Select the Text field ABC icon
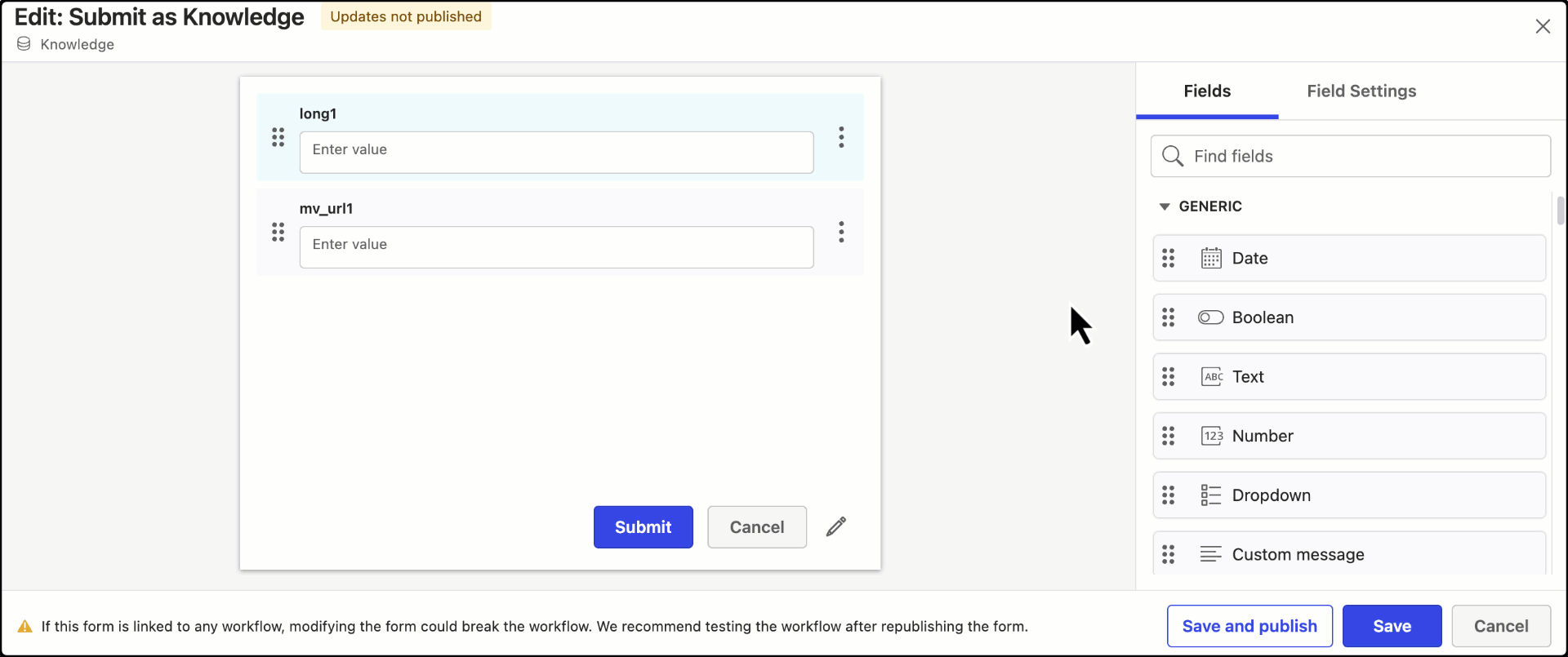Image resolution: width=1568 pixels, height=657 pixels. pos(1211,376)
